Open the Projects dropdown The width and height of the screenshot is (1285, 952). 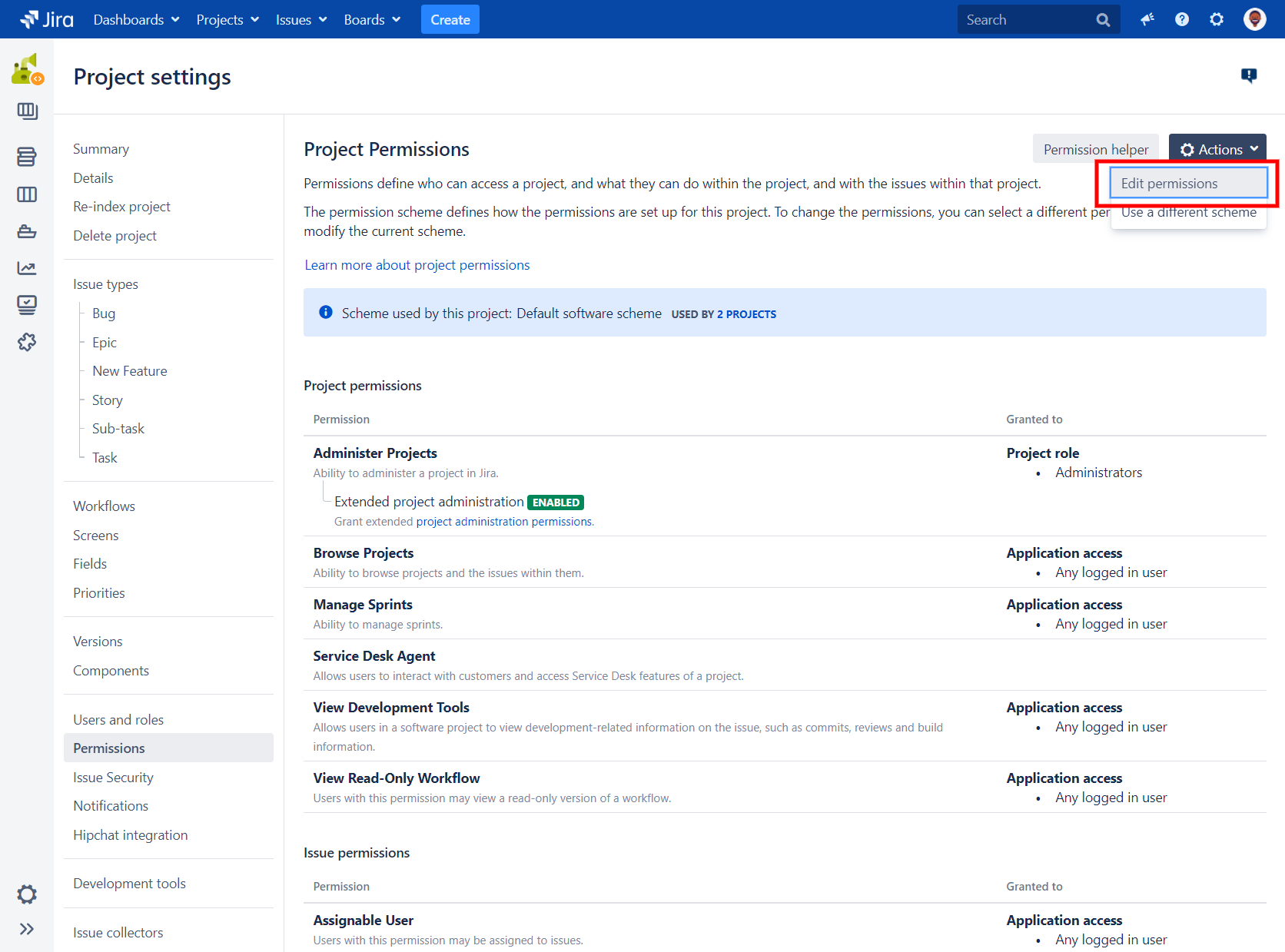tap(227, 19)
